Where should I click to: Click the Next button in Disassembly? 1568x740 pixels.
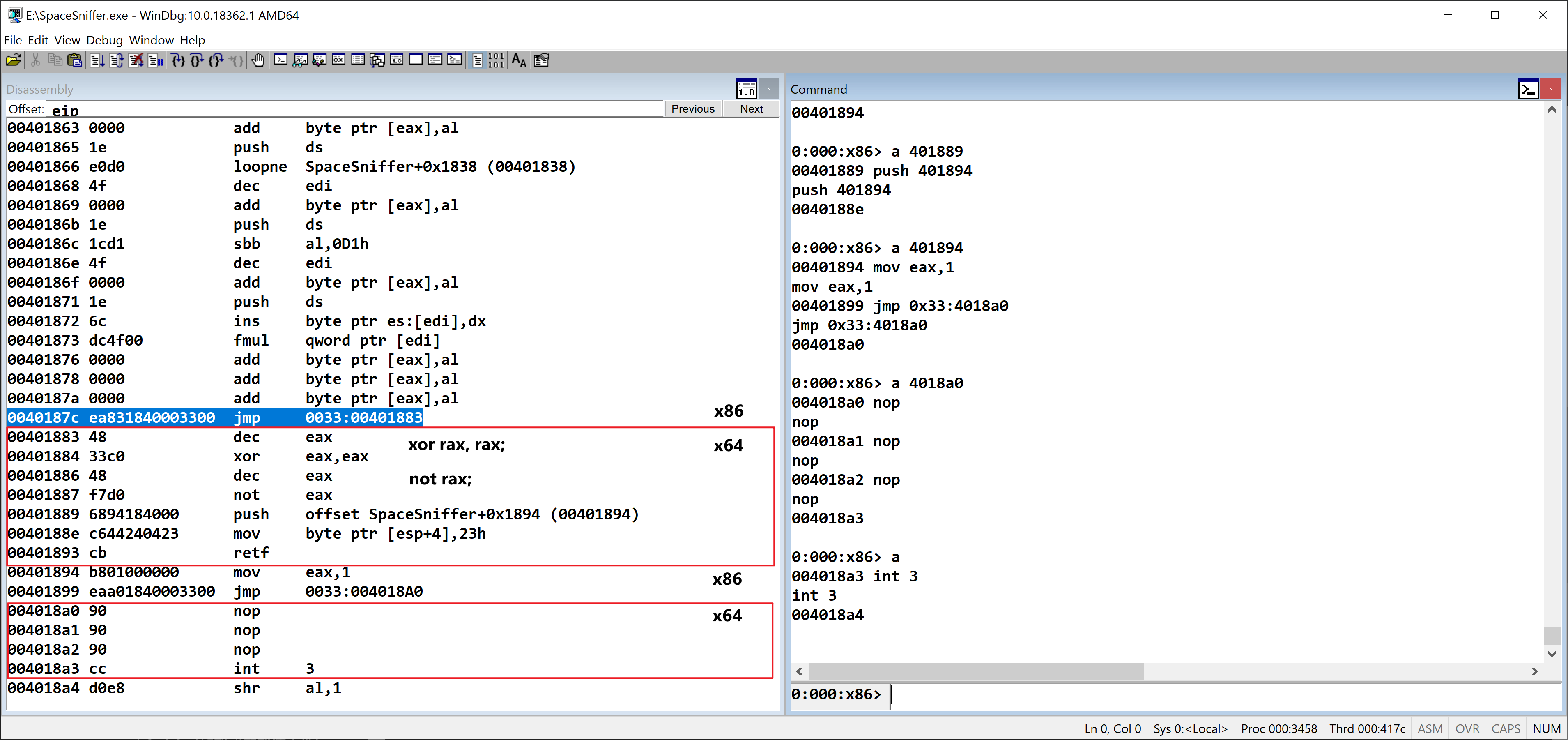750,108
